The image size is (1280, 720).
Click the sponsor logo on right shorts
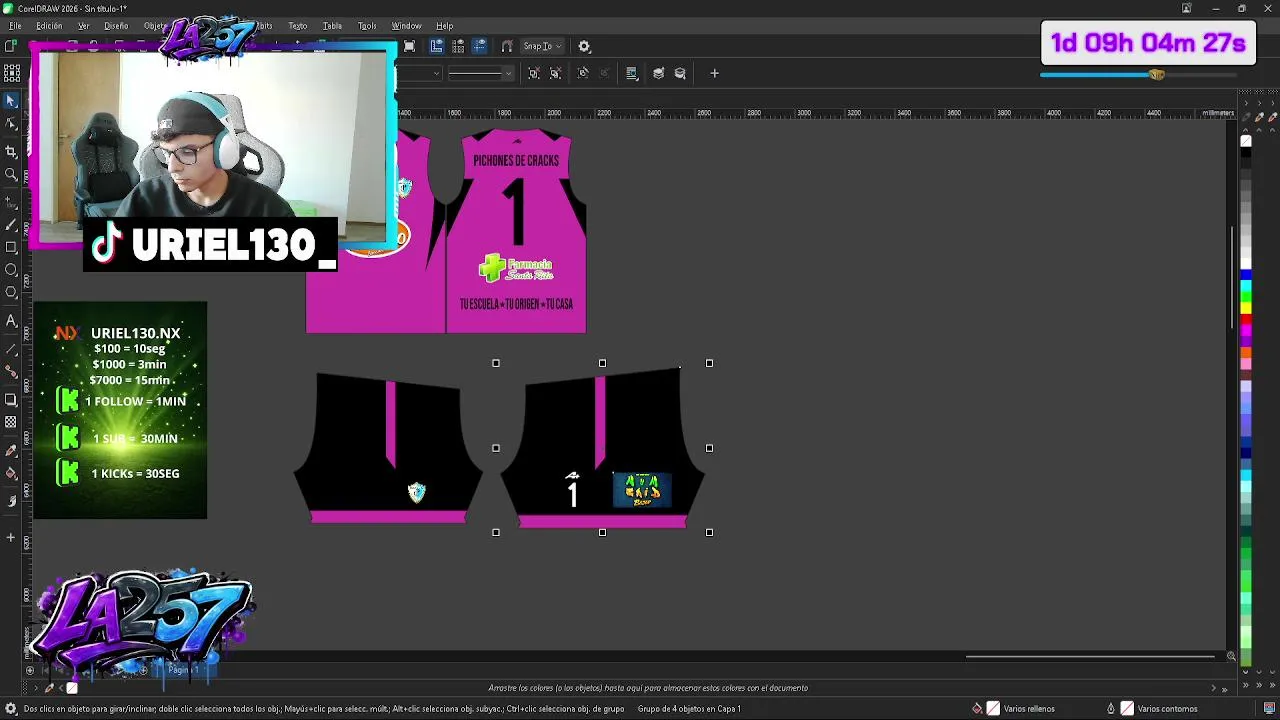[642, 490]
